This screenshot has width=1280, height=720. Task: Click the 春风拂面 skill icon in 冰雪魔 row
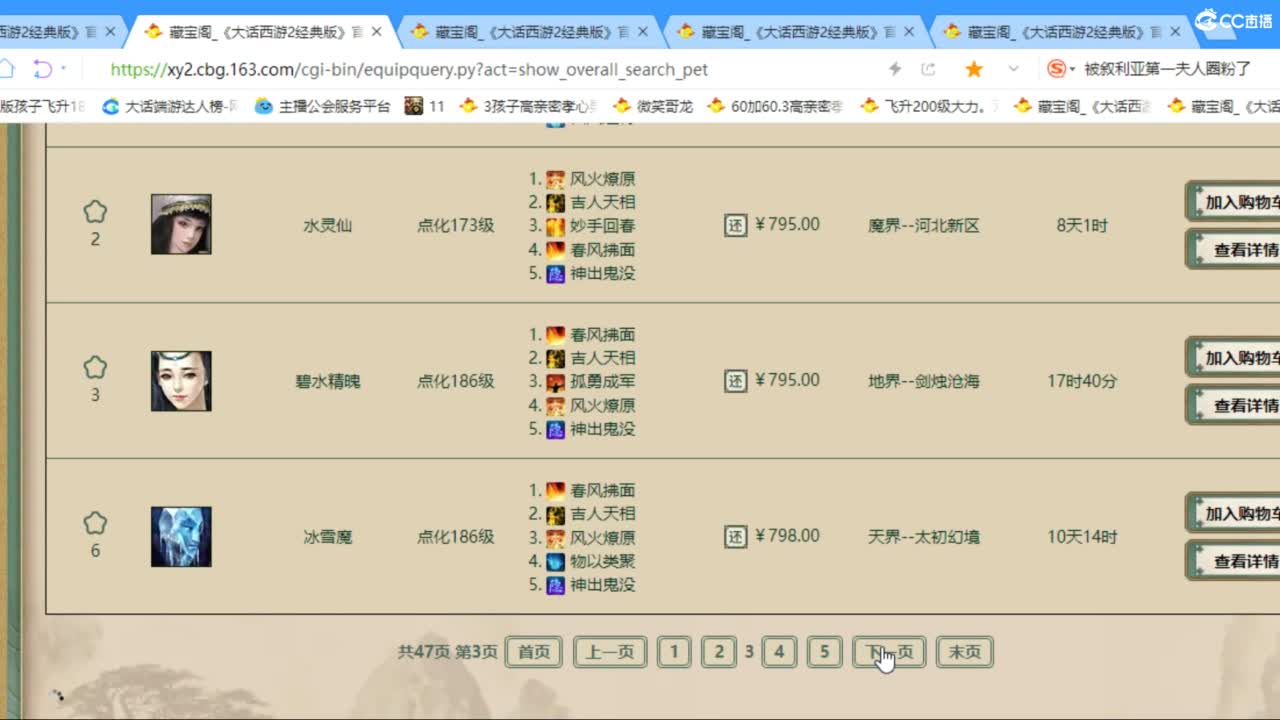click(555, 491)
